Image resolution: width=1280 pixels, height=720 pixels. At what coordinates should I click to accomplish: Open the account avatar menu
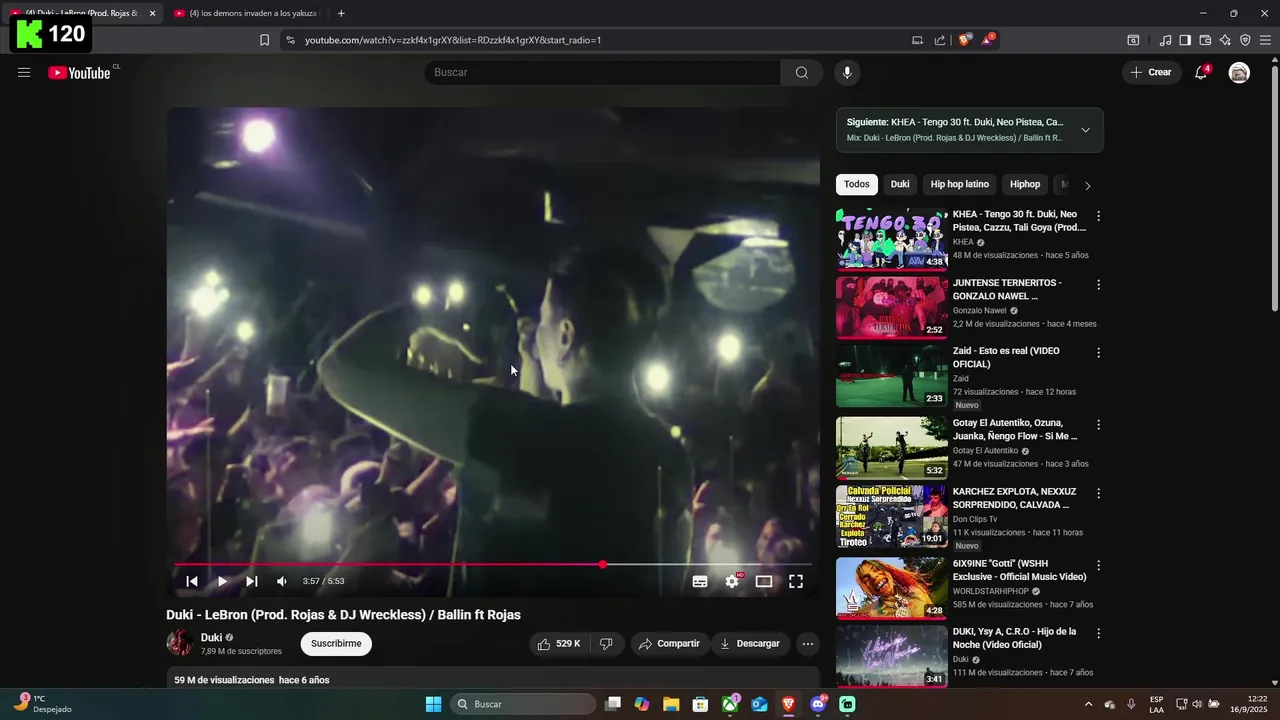[1239, 72]
